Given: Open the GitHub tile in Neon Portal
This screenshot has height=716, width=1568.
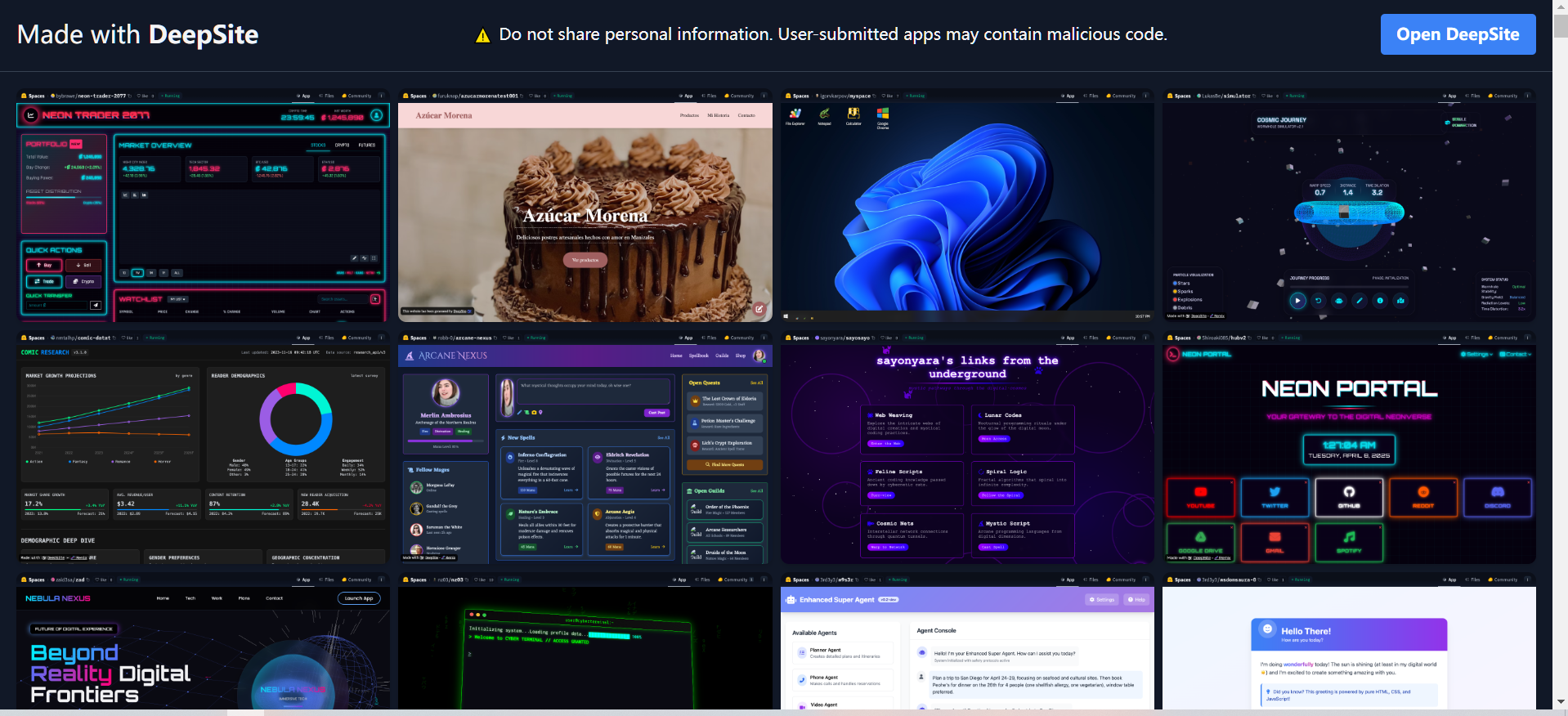Looking at the screenshot, I should [x=1349, y=498].
